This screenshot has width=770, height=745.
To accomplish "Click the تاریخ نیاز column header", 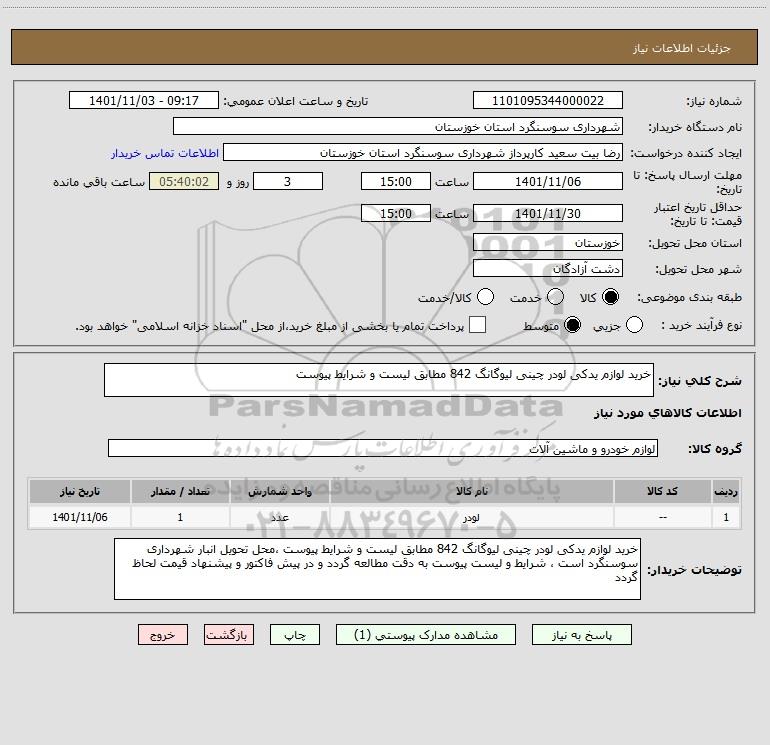I will [x=80, y=491].
